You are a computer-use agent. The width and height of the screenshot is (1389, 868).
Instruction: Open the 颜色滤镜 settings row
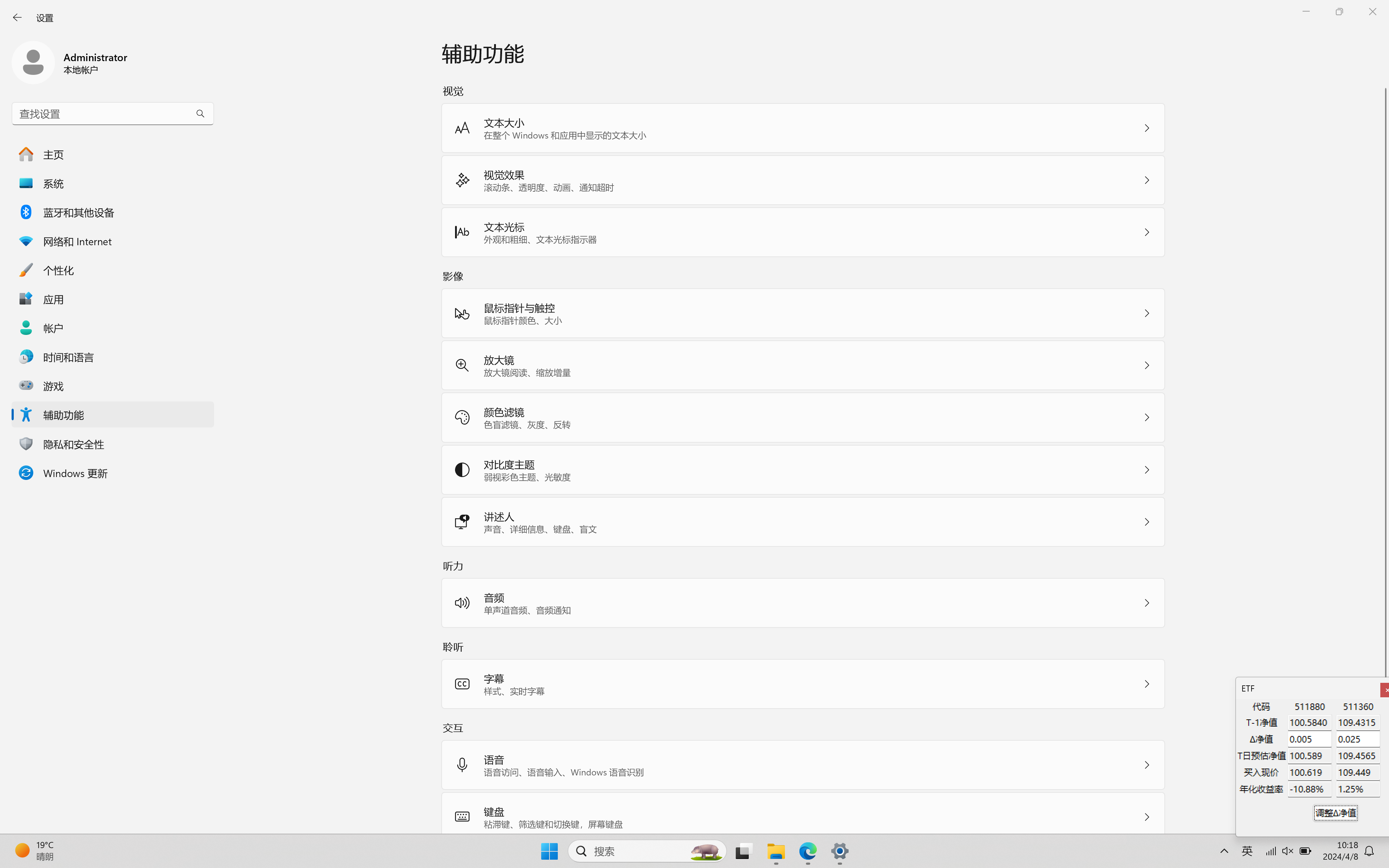coord(802,418)
